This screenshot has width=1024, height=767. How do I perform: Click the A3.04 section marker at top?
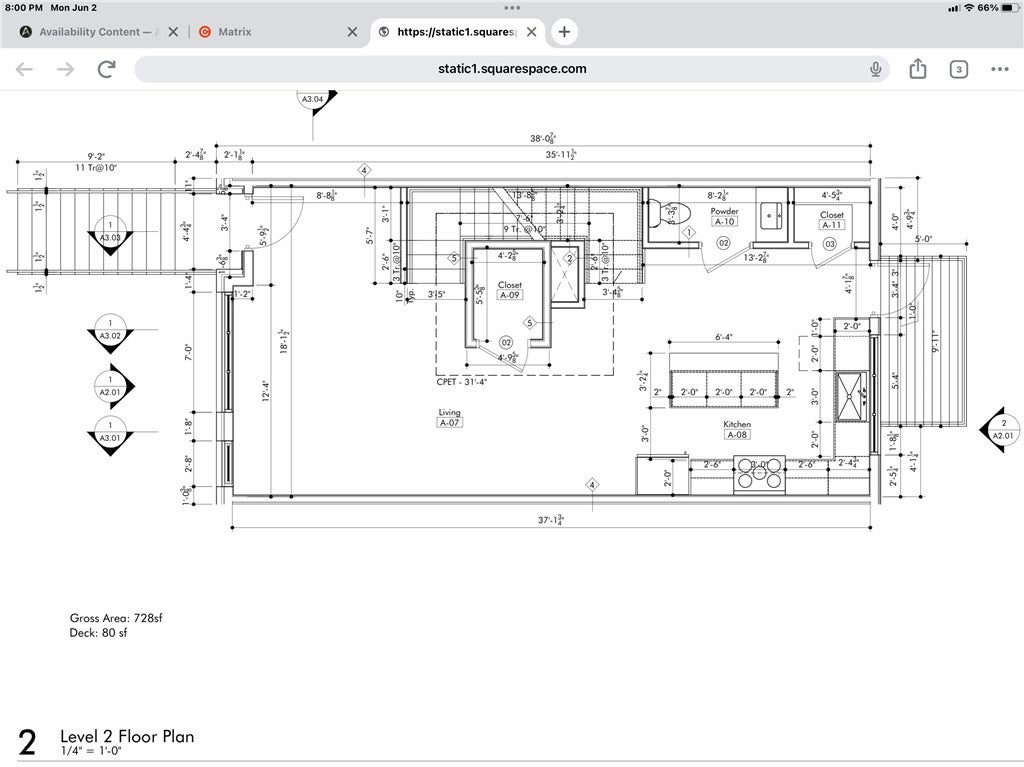click(x=313, y=101)
